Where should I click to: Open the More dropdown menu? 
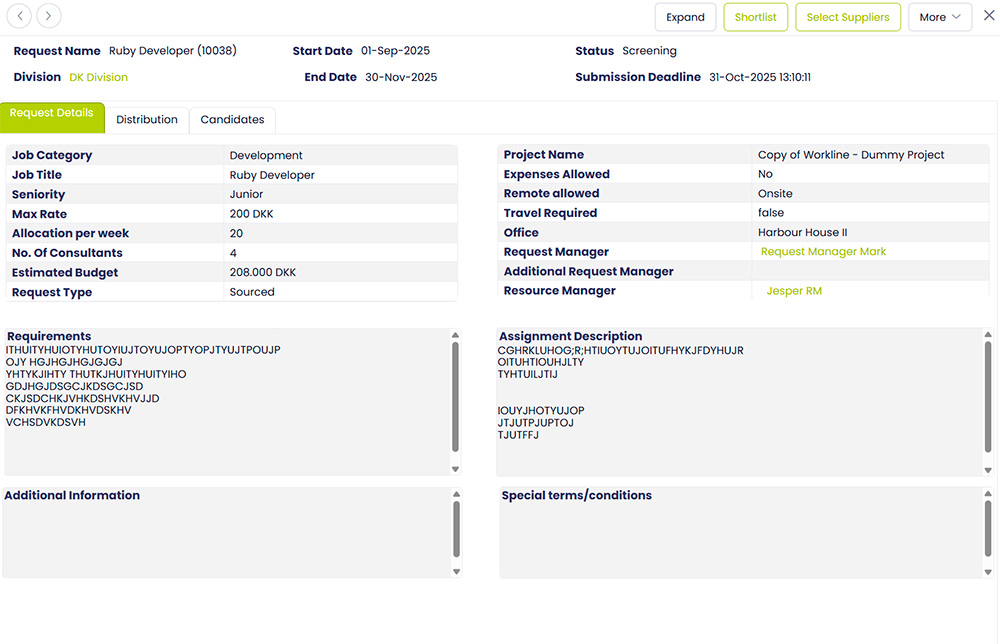[x=940, y=17]
